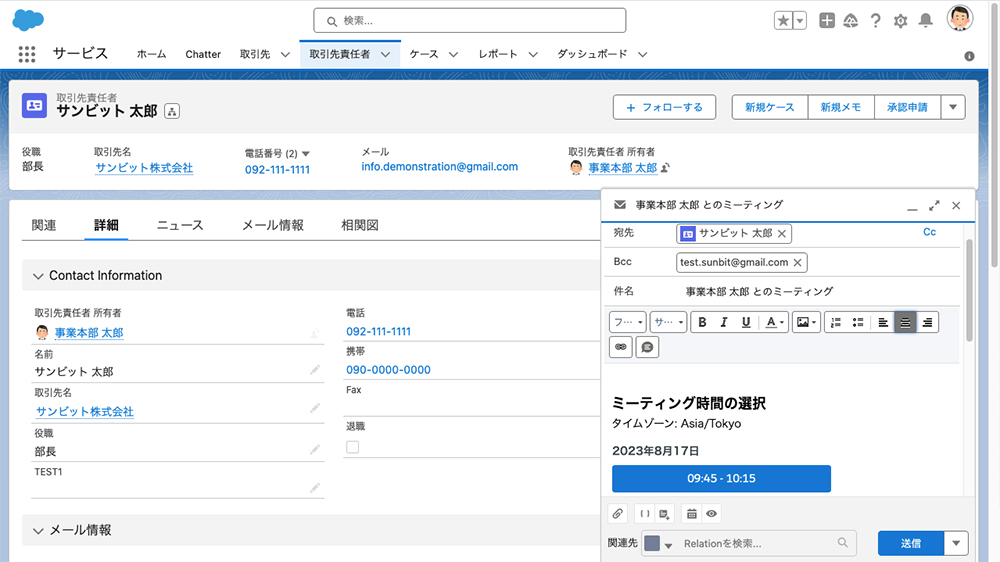The image size is (1000, 562).
Task: Open the 取引先 tab dropdown chevron
Action: 285,54
